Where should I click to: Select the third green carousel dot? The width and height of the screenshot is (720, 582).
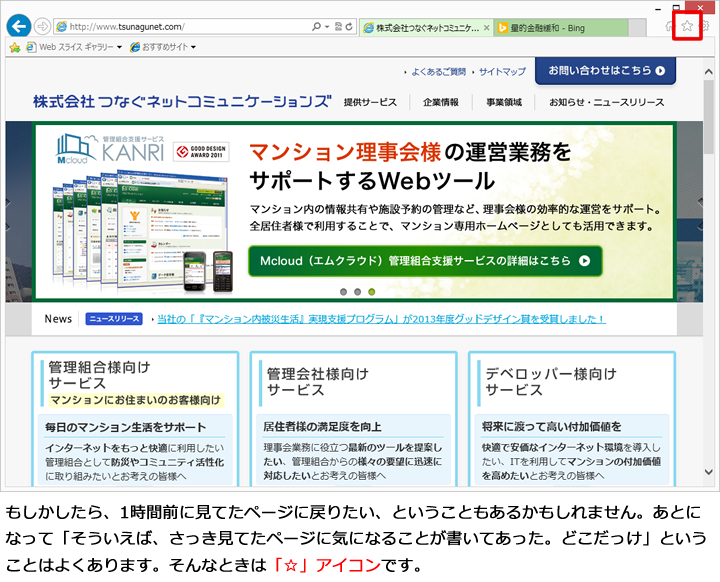pyautogui.click(x=371, y=292)
